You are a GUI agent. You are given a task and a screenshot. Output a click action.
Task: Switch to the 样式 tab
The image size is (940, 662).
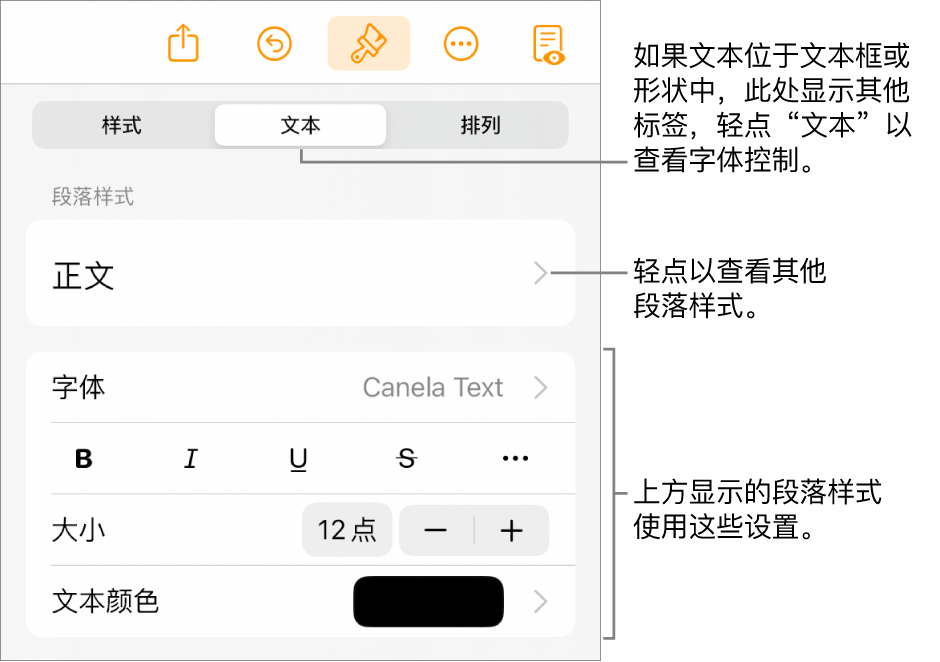point(122,125)
